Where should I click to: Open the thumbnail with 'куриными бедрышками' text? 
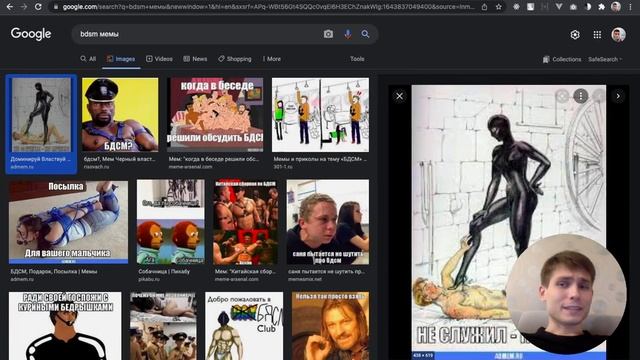[x=65, y=326]
